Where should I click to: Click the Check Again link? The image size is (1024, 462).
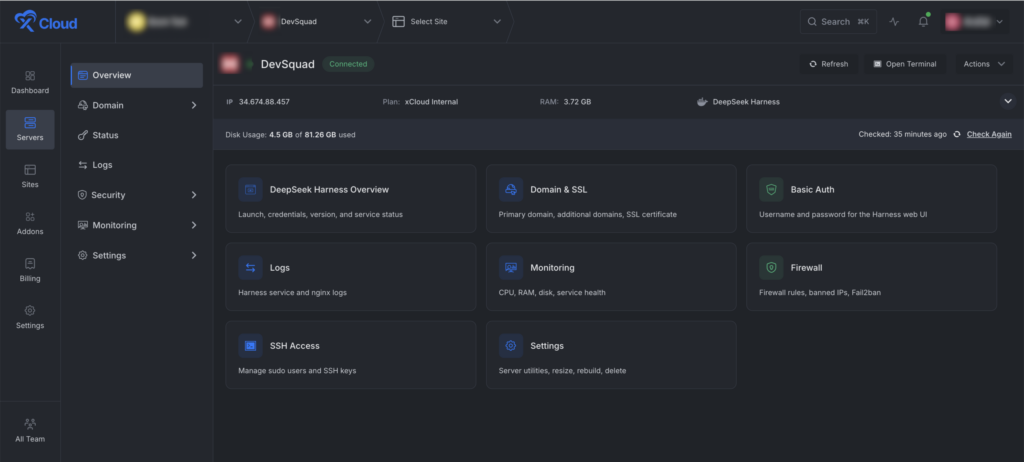(x=989, y=134)
